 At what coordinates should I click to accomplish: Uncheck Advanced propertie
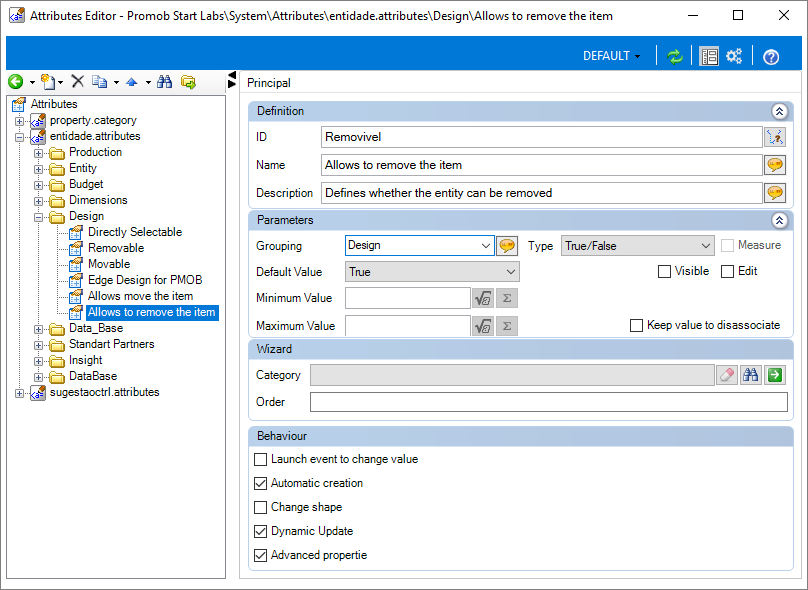pyautogui.click(x=261, y=555)
